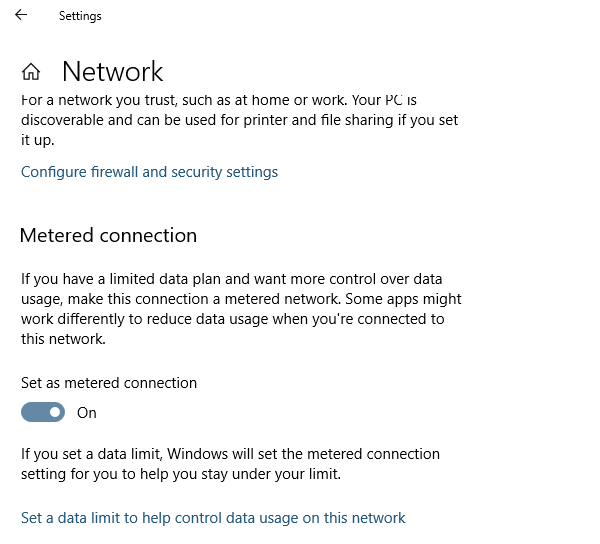Click line starting work differently to reduce

pyautogui.click(x=233, y=319)
